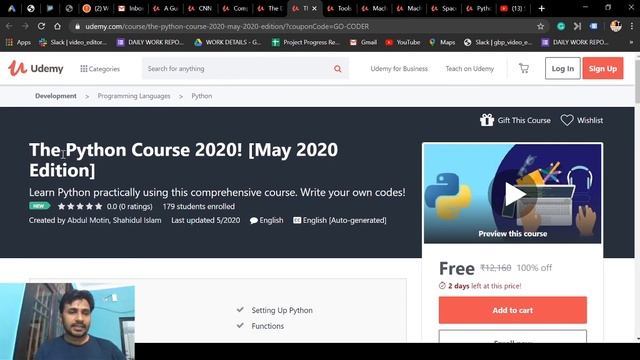Switch to the Spac tab
Screen dimensions: 640x360
pyautogui.click(x=444, y=8)
